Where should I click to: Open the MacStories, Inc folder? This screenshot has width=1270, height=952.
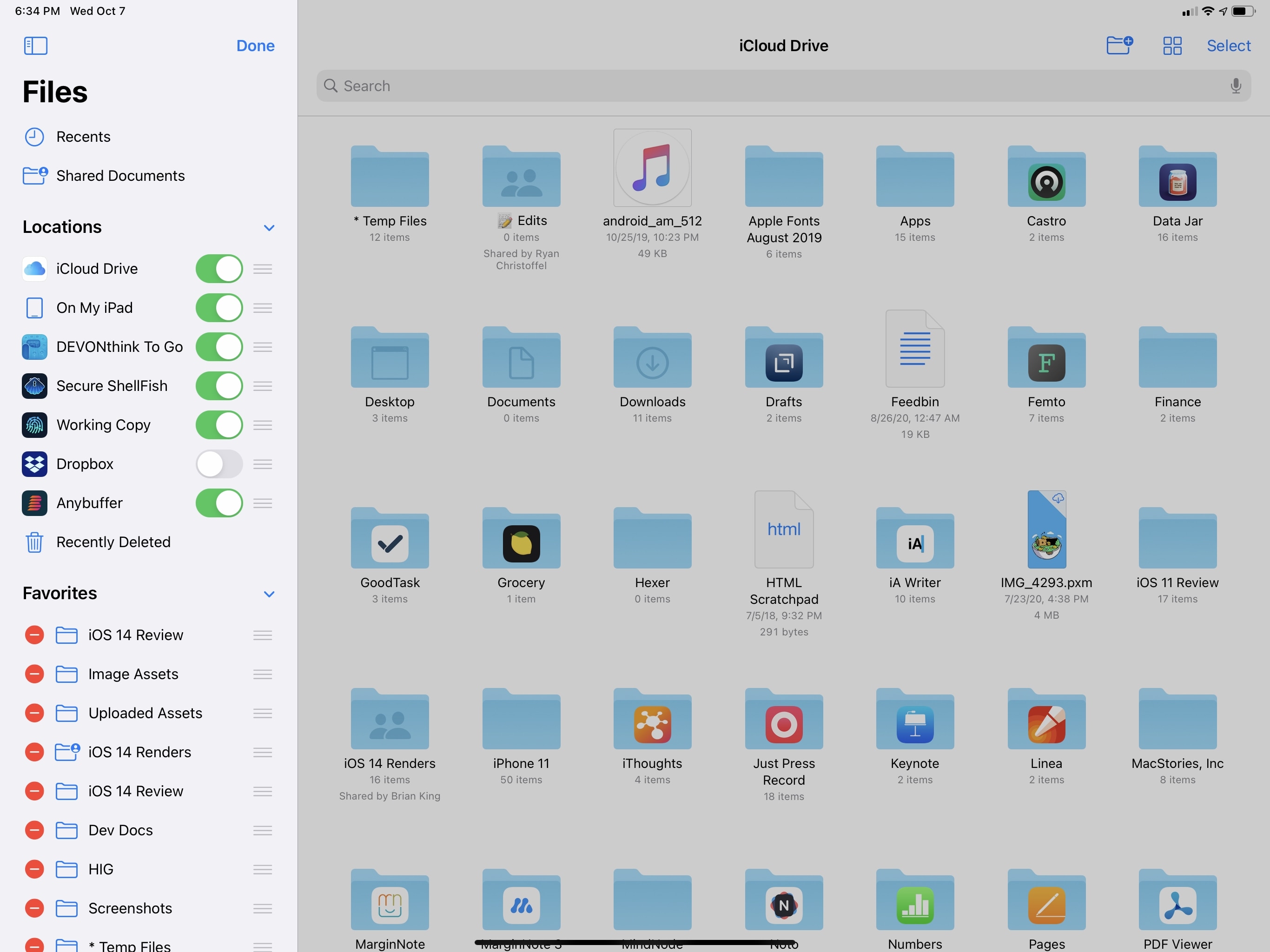click(1177, 719)
